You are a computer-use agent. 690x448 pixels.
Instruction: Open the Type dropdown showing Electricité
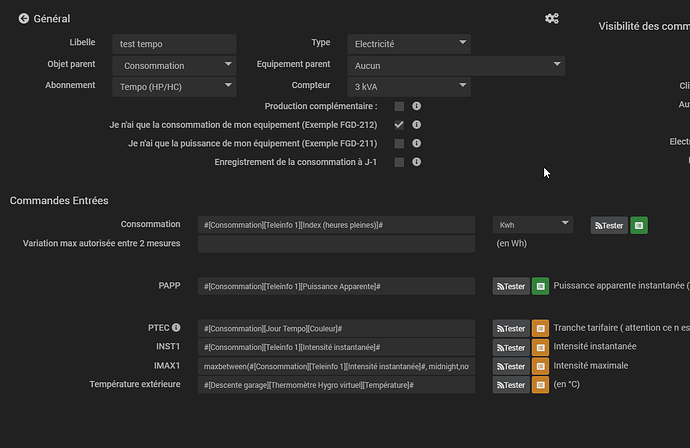[x=409, y=44]
